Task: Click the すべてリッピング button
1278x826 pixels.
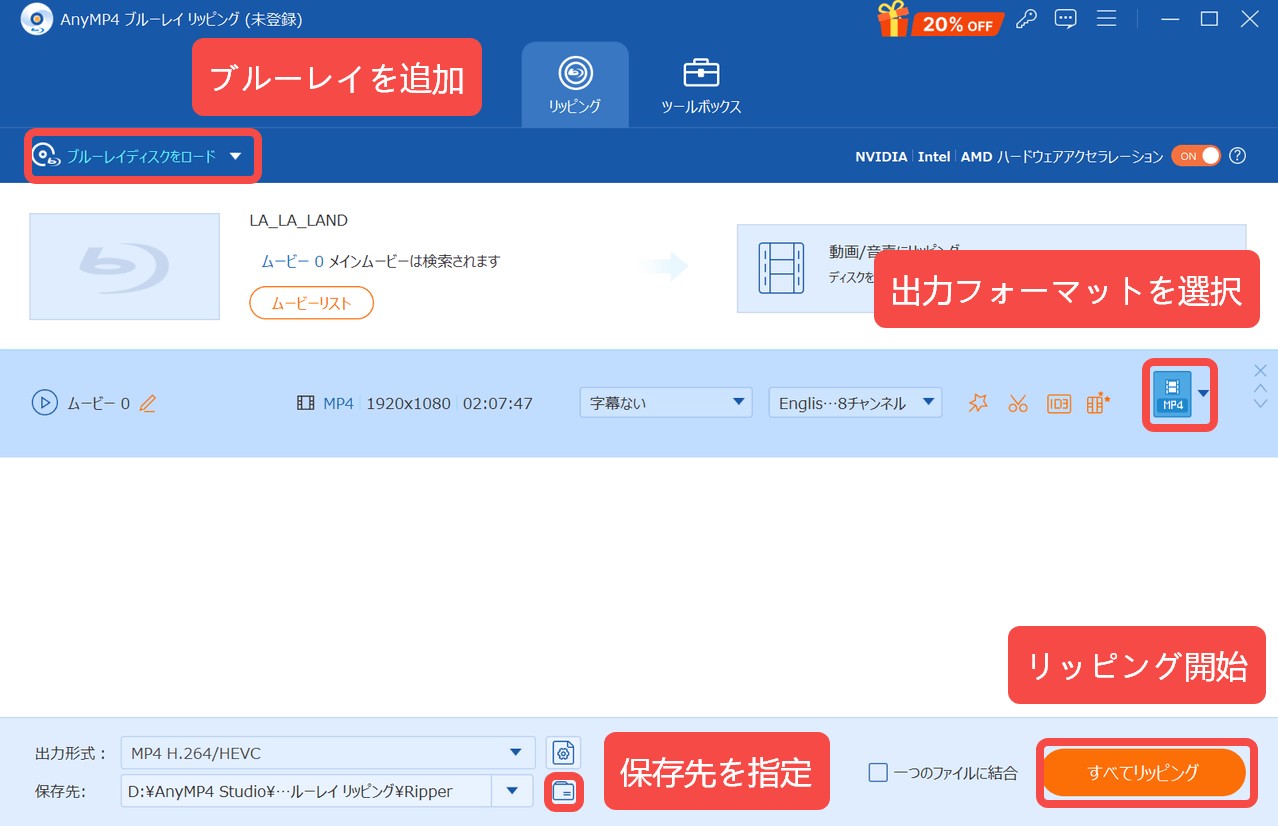Action: [1143, 772]
